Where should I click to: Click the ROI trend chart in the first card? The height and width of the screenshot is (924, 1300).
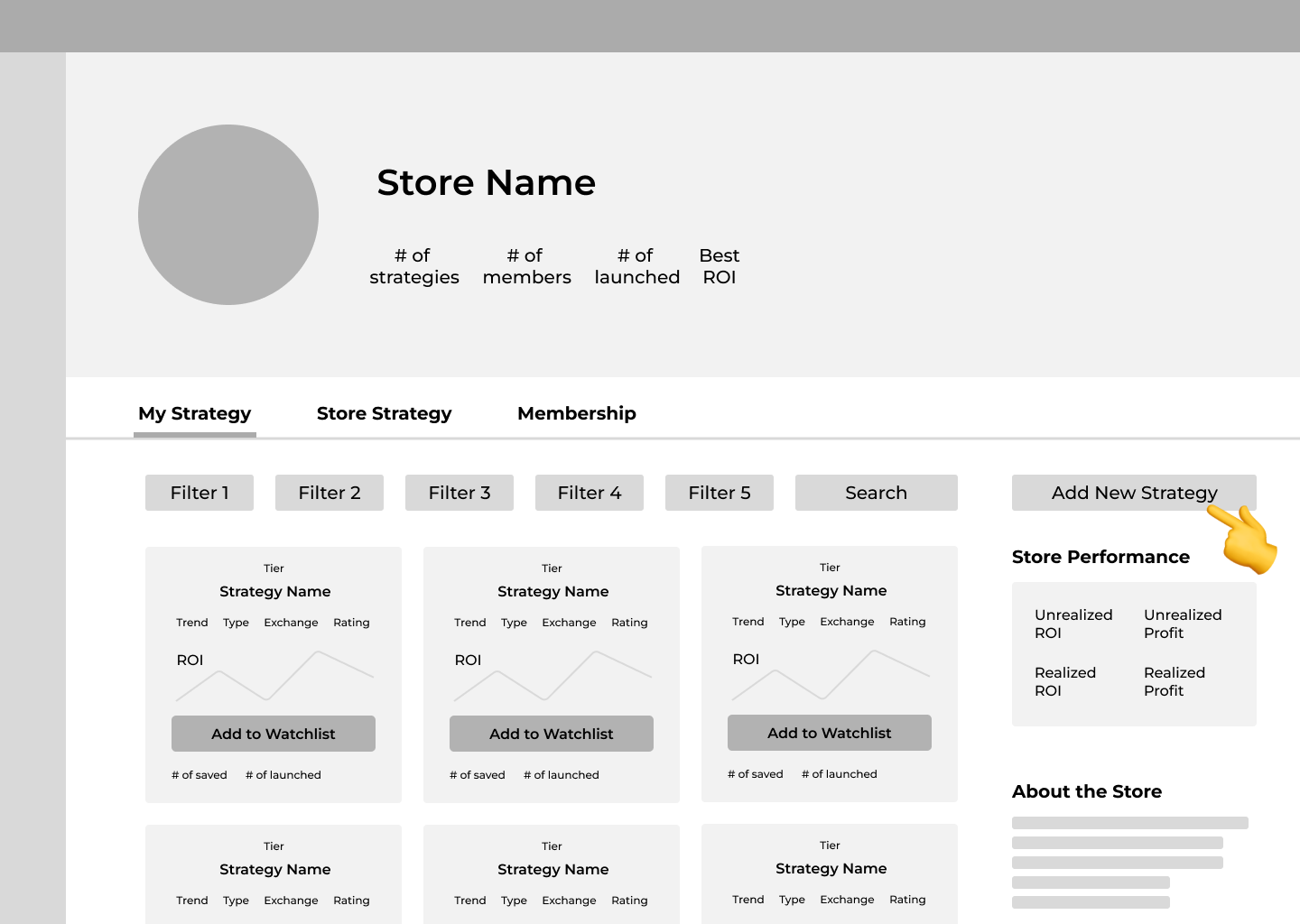pyautogui.click(x=275, y=677)
